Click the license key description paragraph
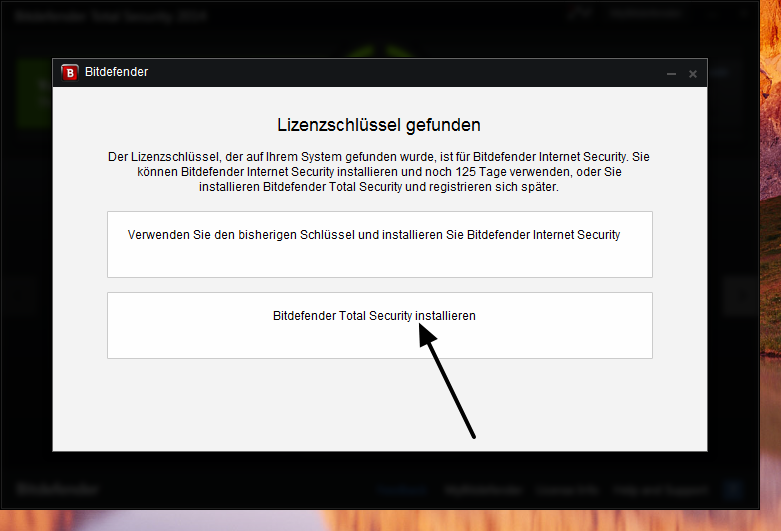 pyautogui.click(x=379, y=172)
